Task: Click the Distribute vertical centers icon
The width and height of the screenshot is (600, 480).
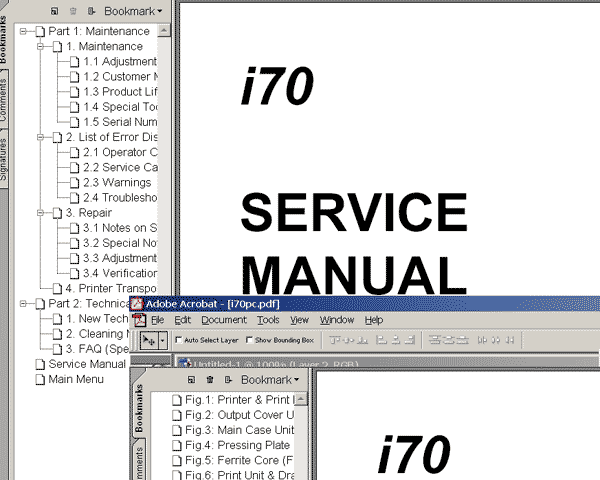Action: click(448, 340)
